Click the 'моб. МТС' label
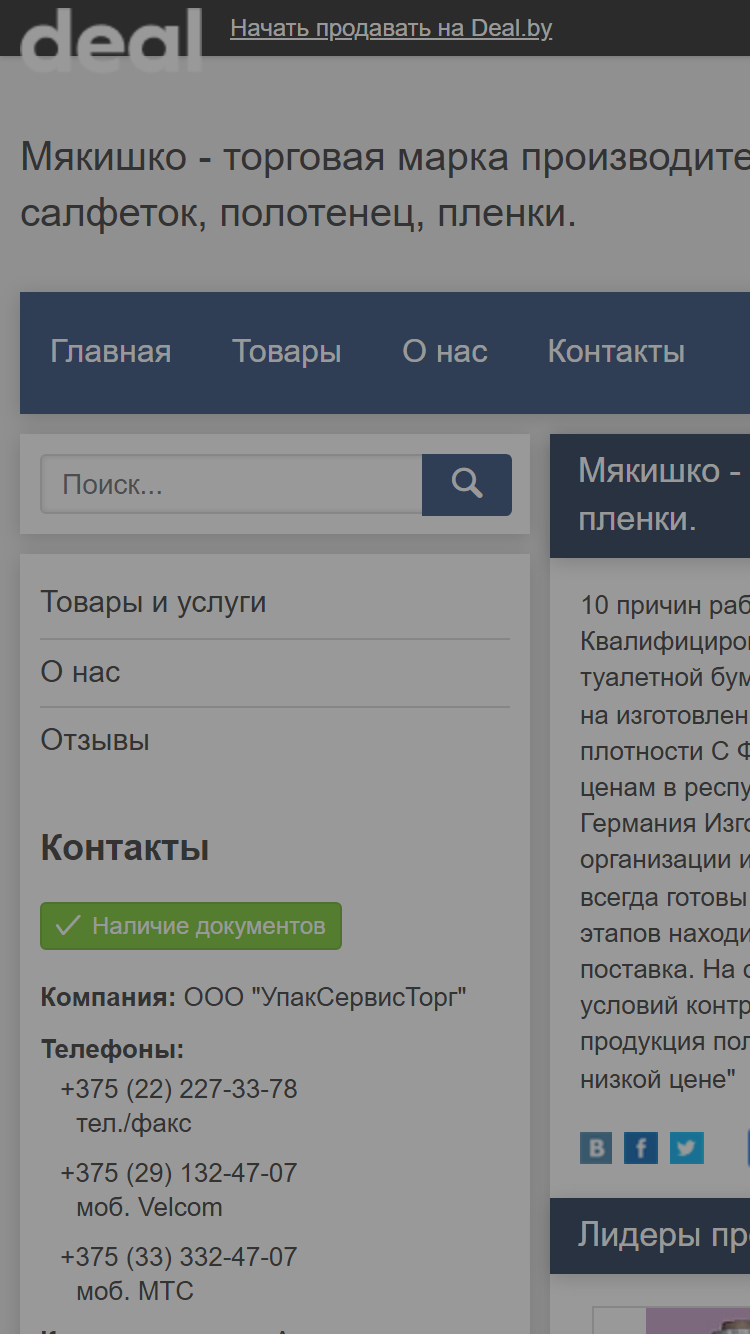The image size is (750, 1334). point(135,1291)
